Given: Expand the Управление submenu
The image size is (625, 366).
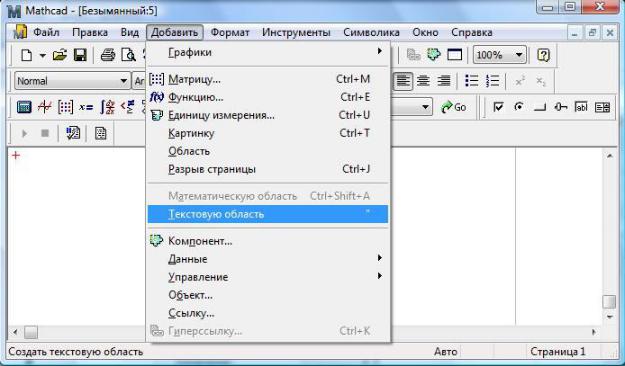Looking at the screenshot, I should (x=267, y=277).
